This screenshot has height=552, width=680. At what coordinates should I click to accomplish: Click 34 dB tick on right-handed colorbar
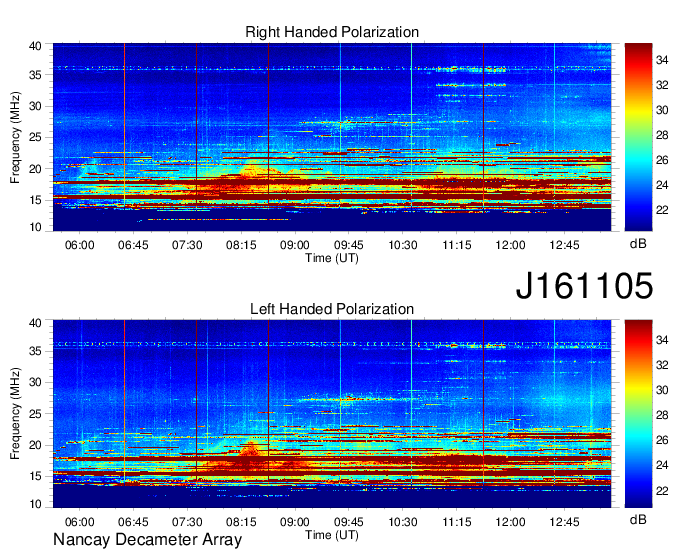tap(662, 60)
